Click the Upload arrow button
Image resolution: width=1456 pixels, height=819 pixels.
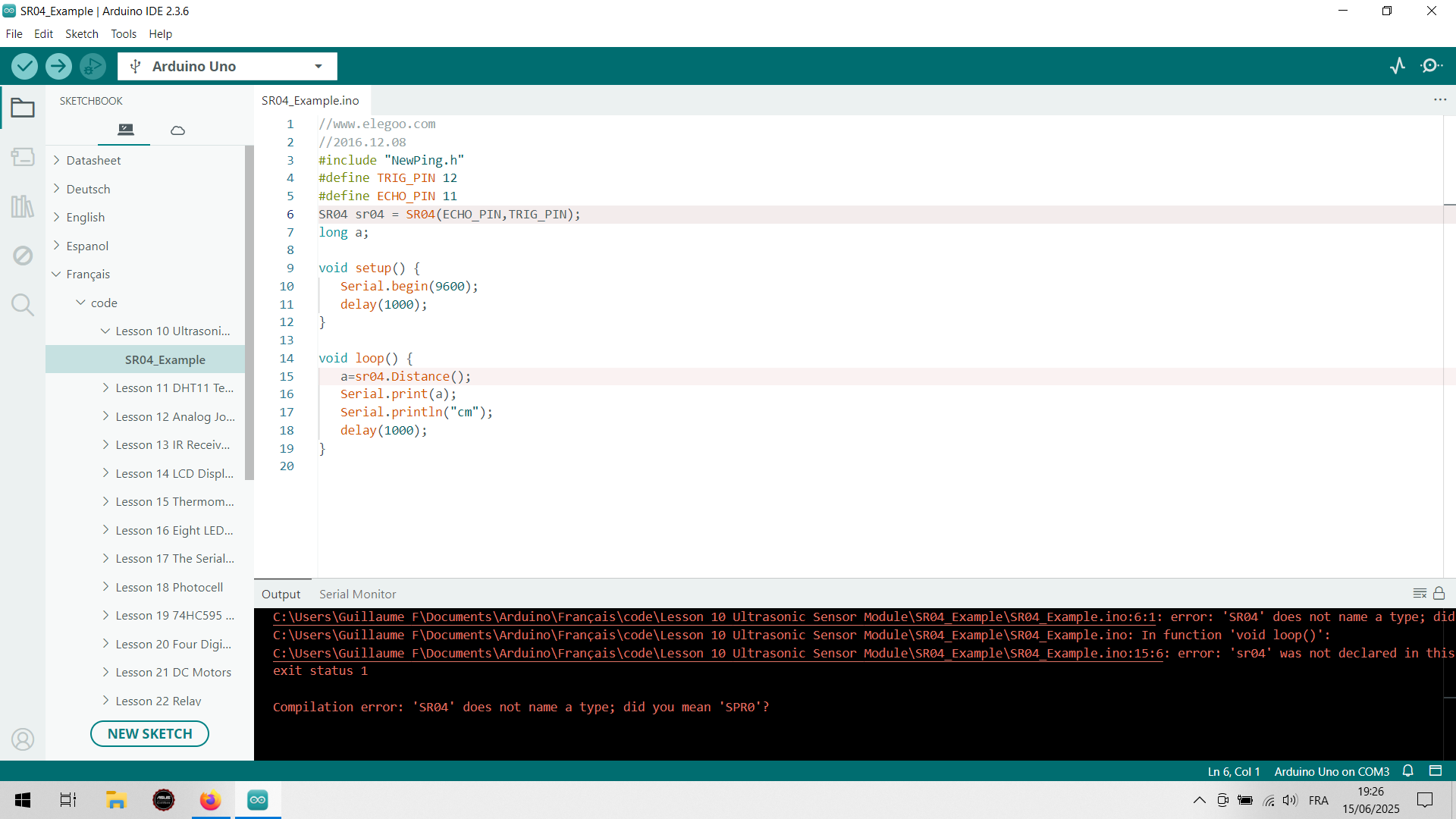(x=58, y=66)
